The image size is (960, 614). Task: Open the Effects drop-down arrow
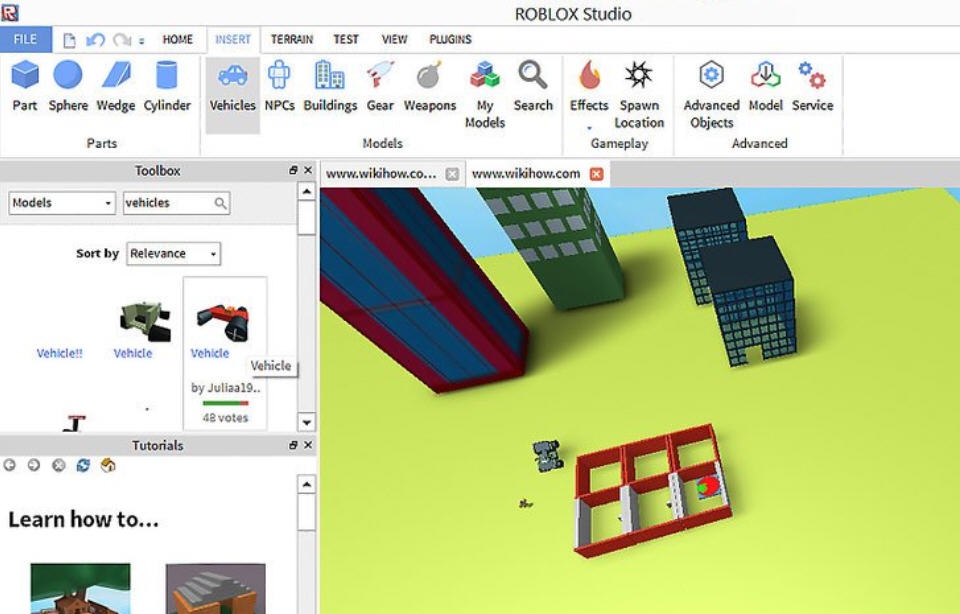[588, 125]
